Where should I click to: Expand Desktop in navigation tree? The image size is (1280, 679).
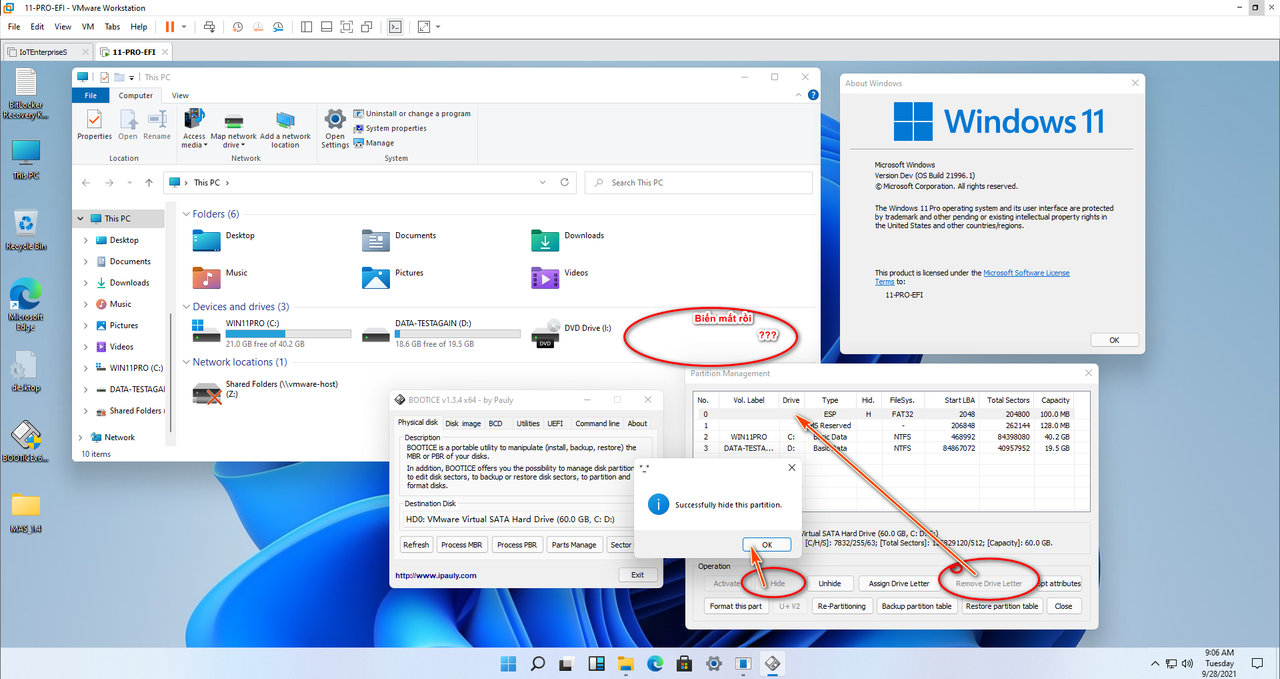pos(86,240)
